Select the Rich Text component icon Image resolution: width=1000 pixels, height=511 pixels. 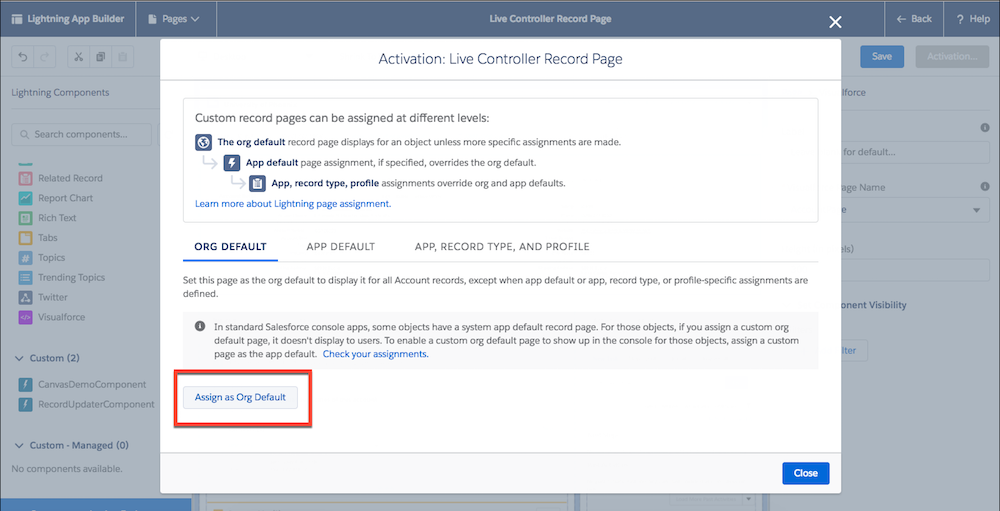tap(26, 218)
